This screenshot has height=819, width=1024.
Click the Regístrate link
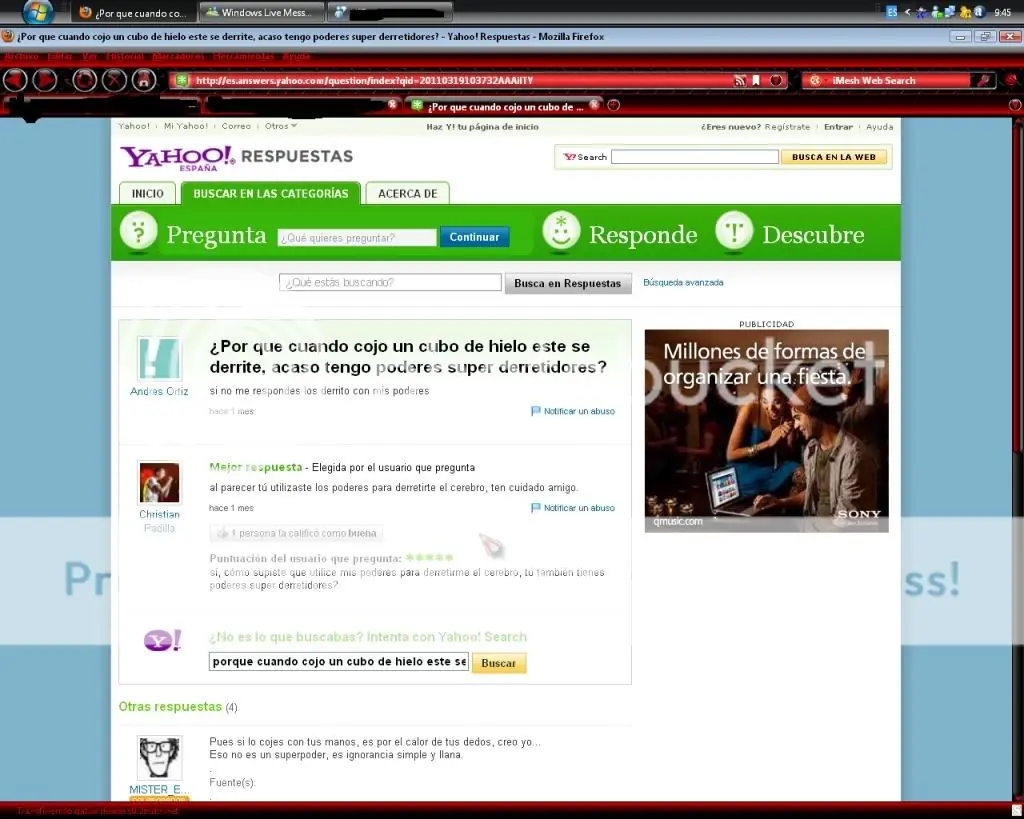(787, 127)
